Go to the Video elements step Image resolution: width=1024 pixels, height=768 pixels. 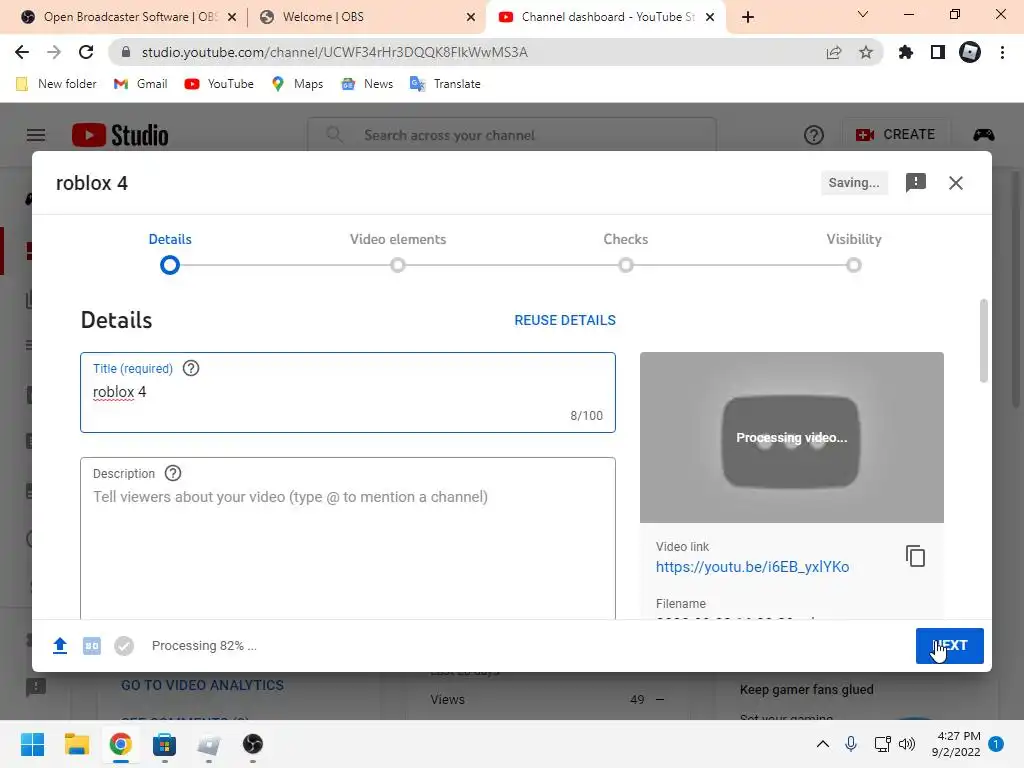tap(398, 239)
